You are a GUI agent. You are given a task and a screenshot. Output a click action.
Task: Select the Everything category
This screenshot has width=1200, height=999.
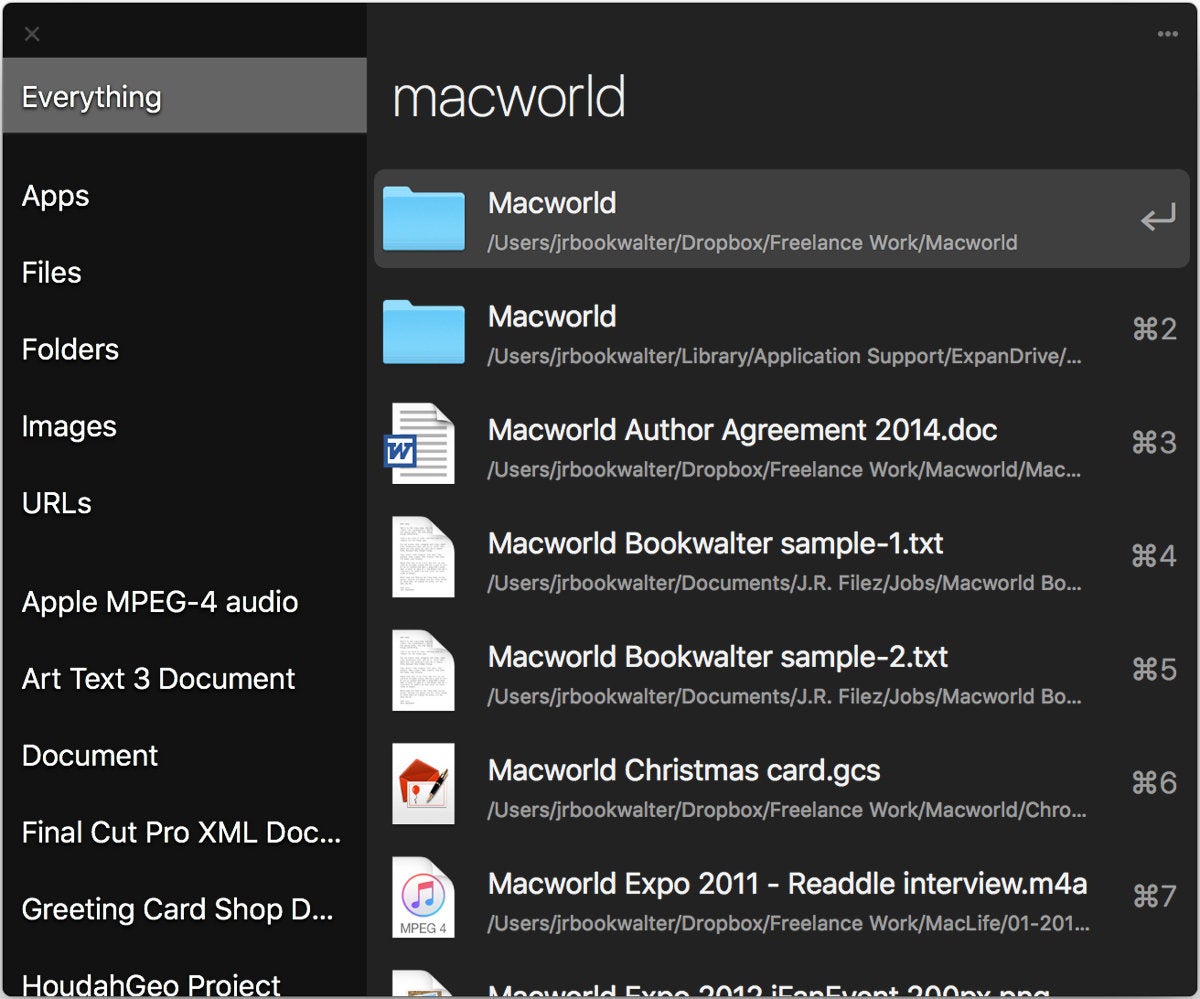184,96
